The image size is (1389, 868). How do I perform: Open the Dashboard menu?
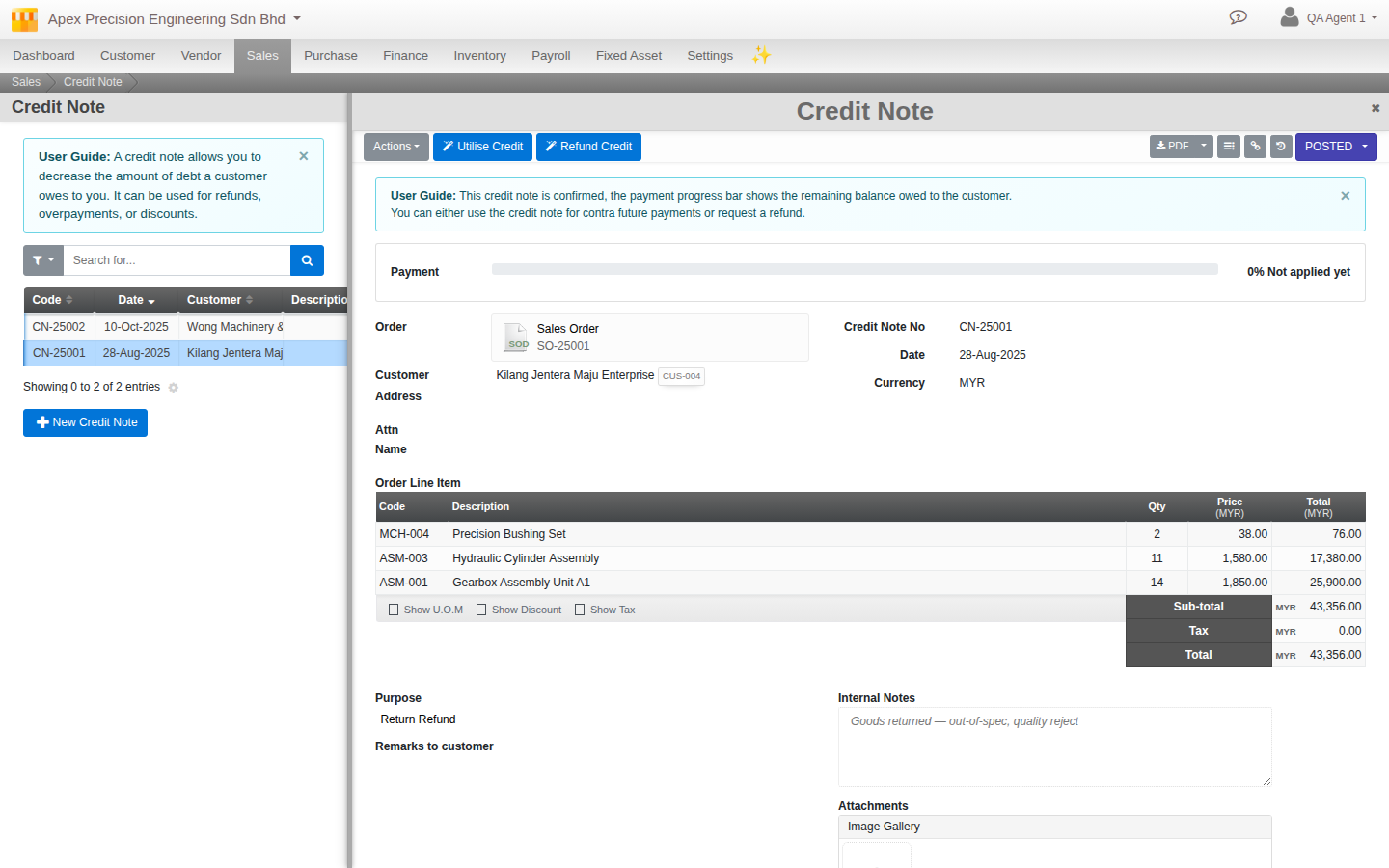click(x=43, y=56)
